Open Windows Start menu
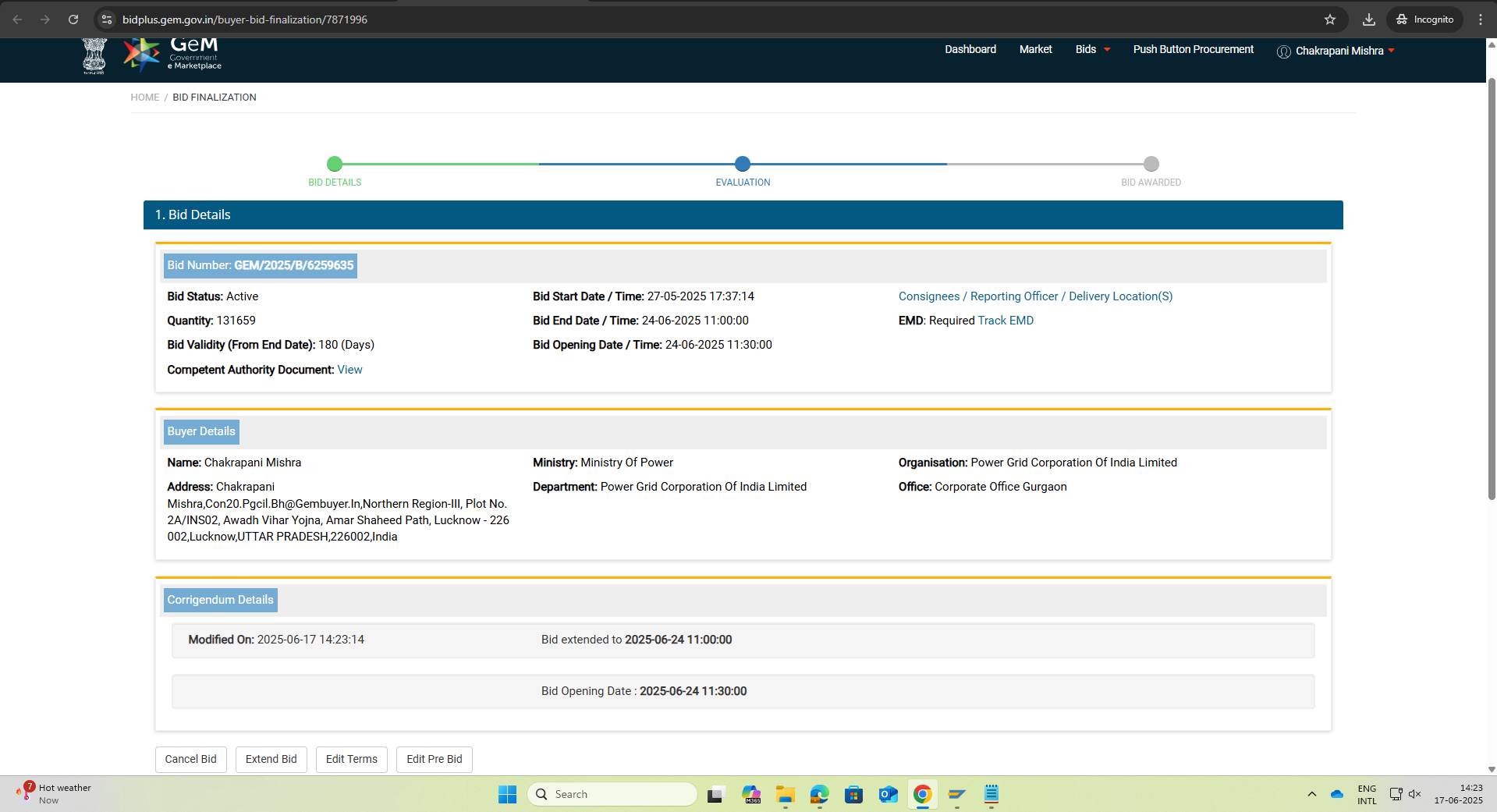This screenshot has height=812, width=1497. point(507,794)
